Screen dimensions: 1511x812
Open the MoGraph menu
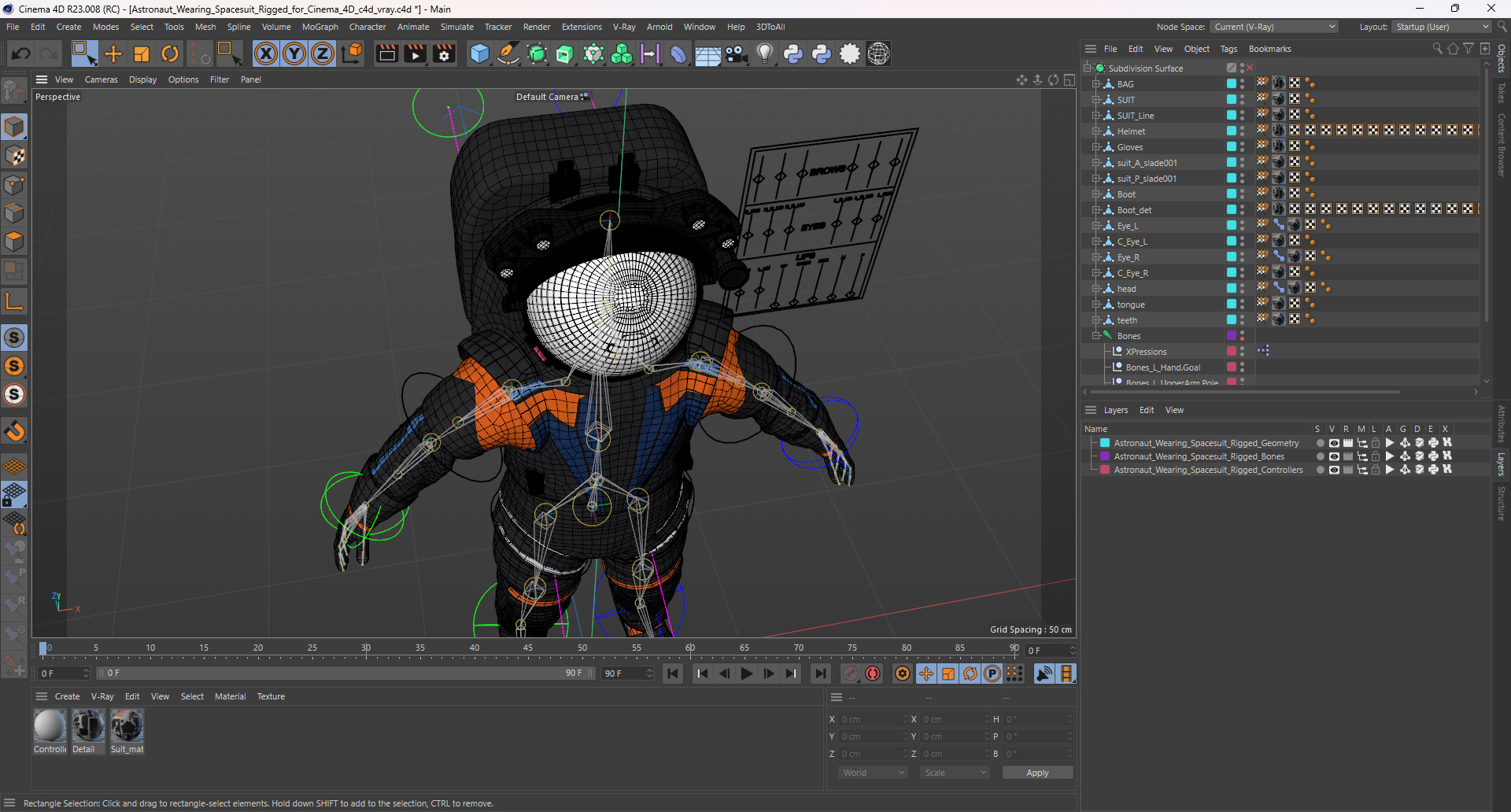coord(320,27)
